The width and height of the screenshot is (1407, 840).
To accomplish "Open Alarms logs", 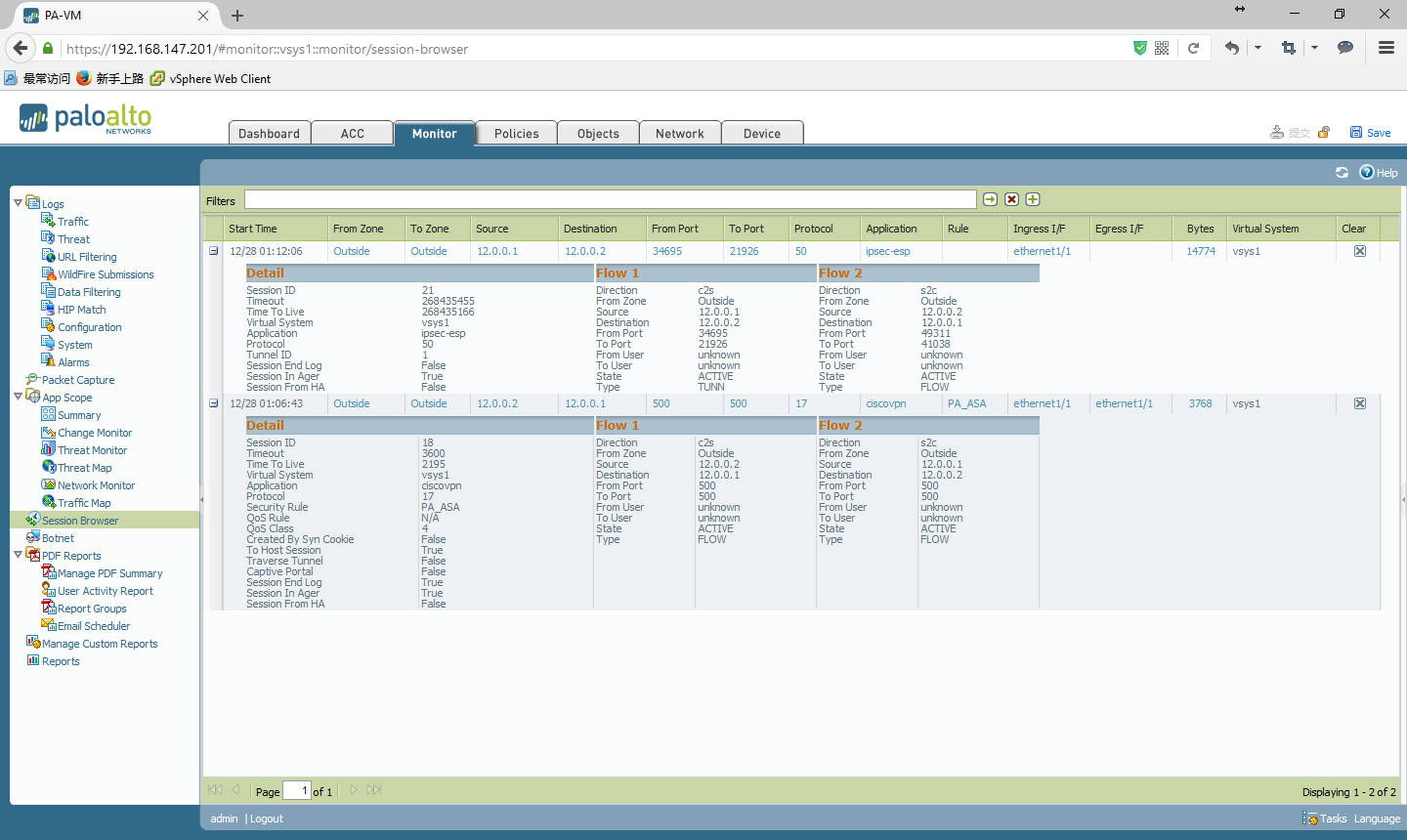I will [x=73, y=362].
